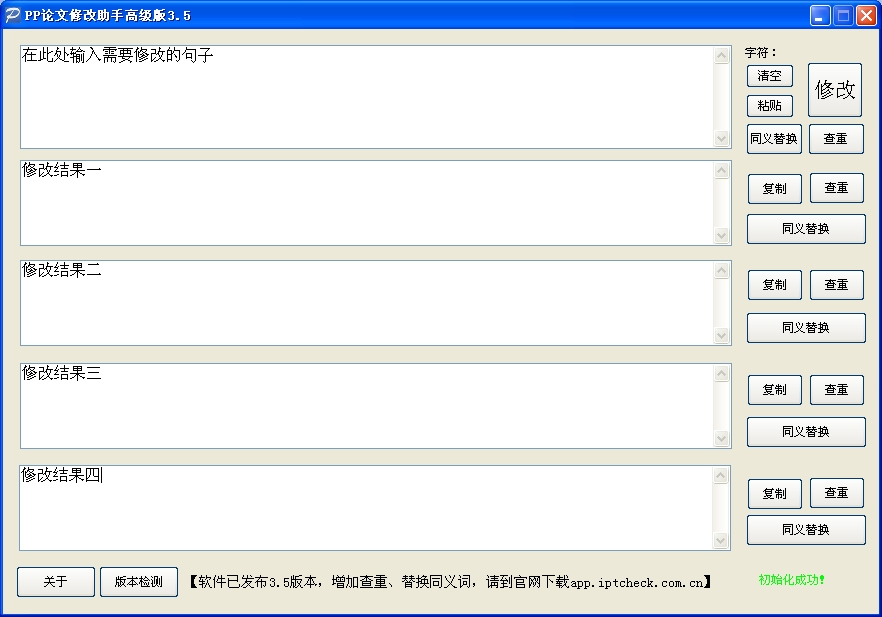Copy 修改结果三 with its 复制 button

[x=775, y=390]
